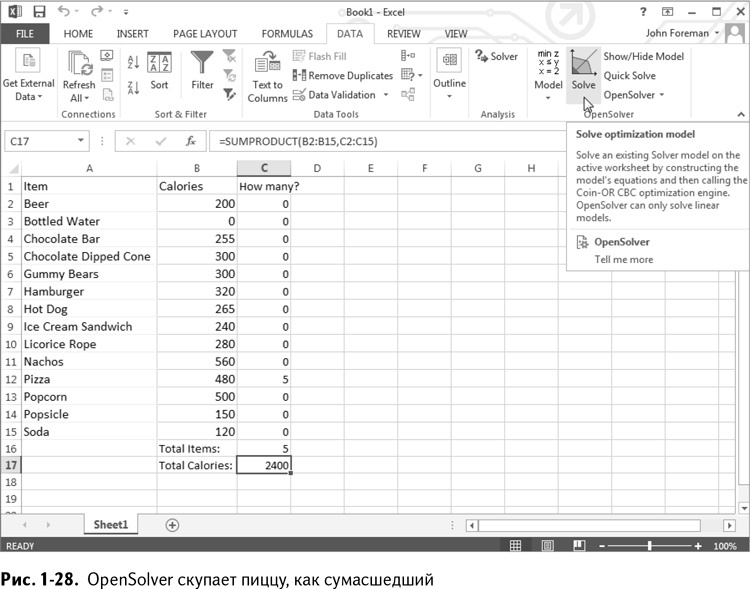750x589 pixels.
Task: Add a new sheet with plus icon
Action: 172,525
